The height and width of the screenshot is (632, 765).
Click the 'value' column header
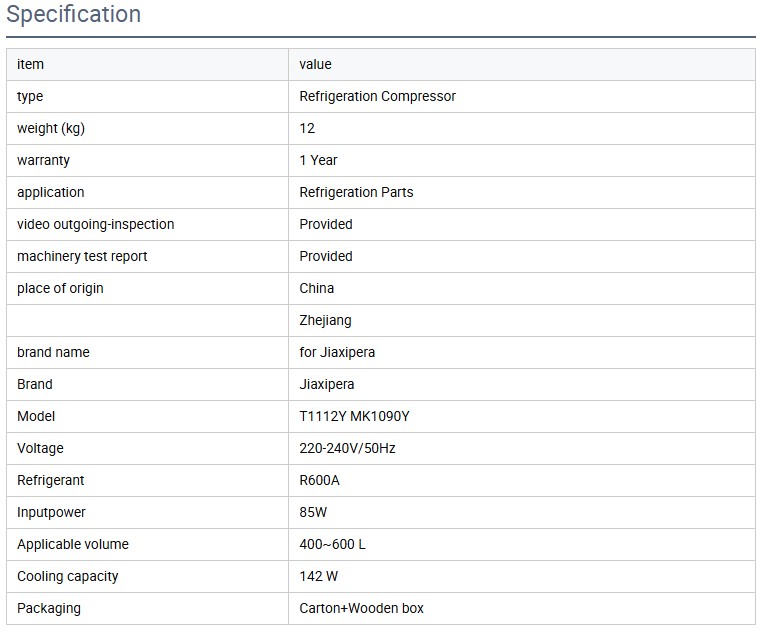point(315,64)
